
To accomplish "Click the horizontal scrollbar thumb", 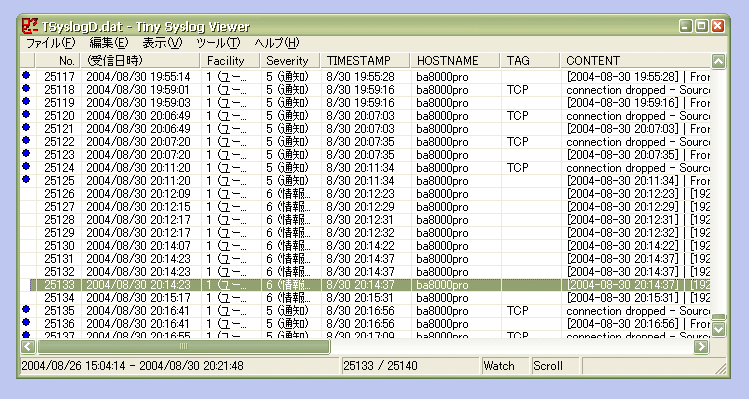I will 183,346.
